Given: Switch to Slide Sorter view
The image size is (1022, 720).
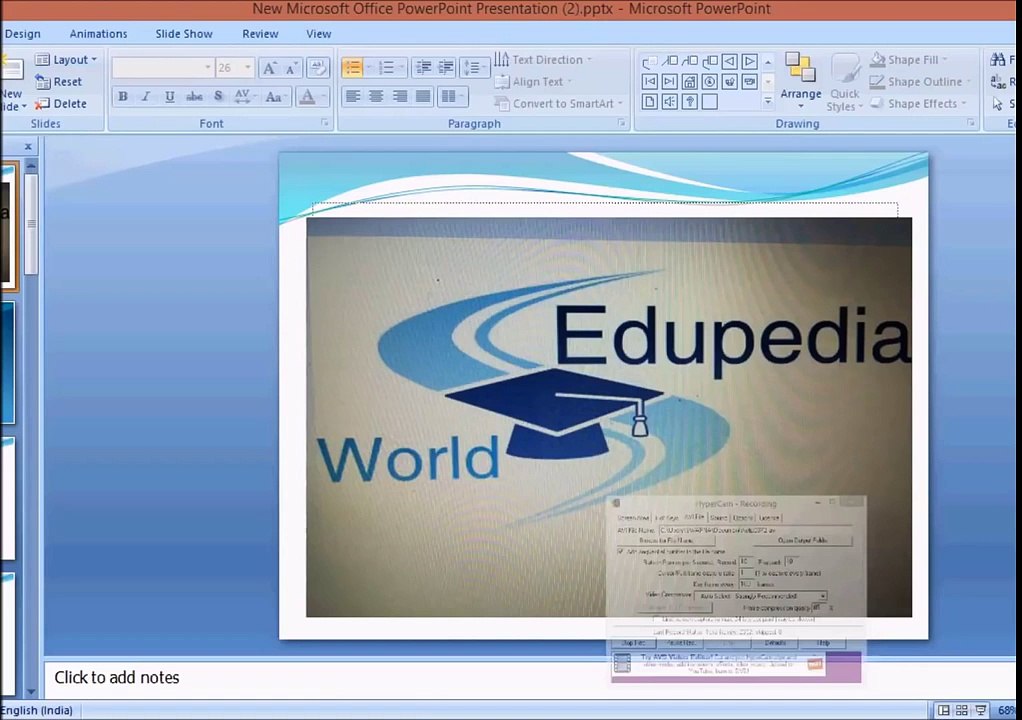Looking at the screenshot, I should tap(961, 710).
